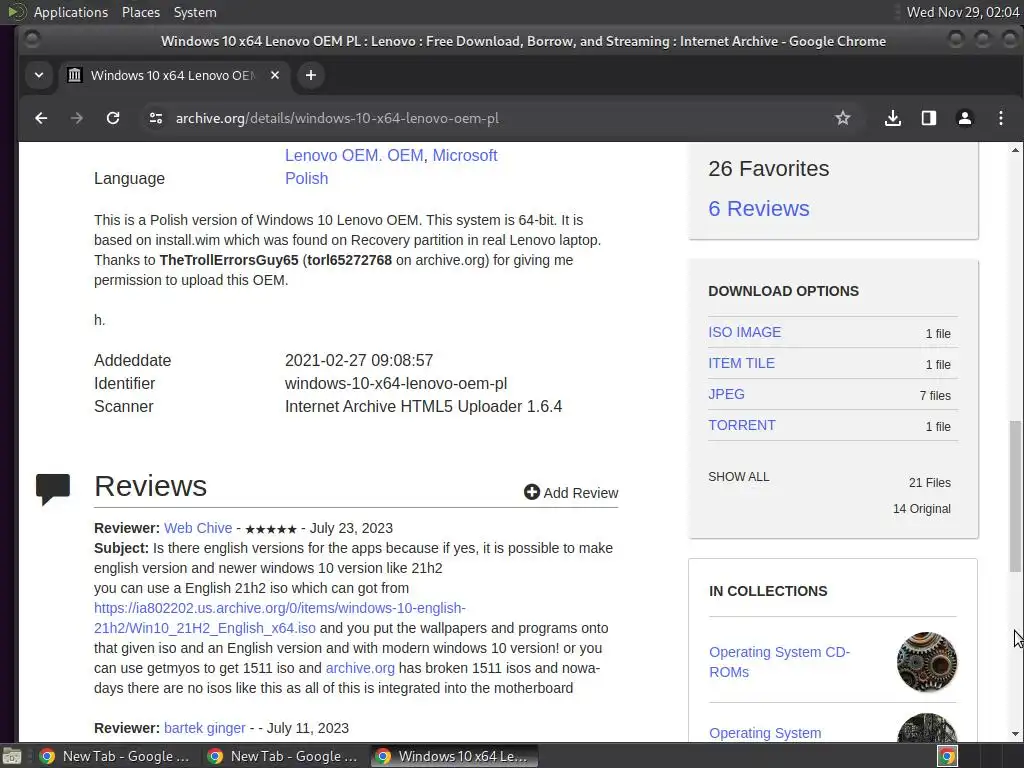Open a new tab with plus icon
Viewport: 1024px width, 768px height.
pyautogui.click(x=311, y=75)
